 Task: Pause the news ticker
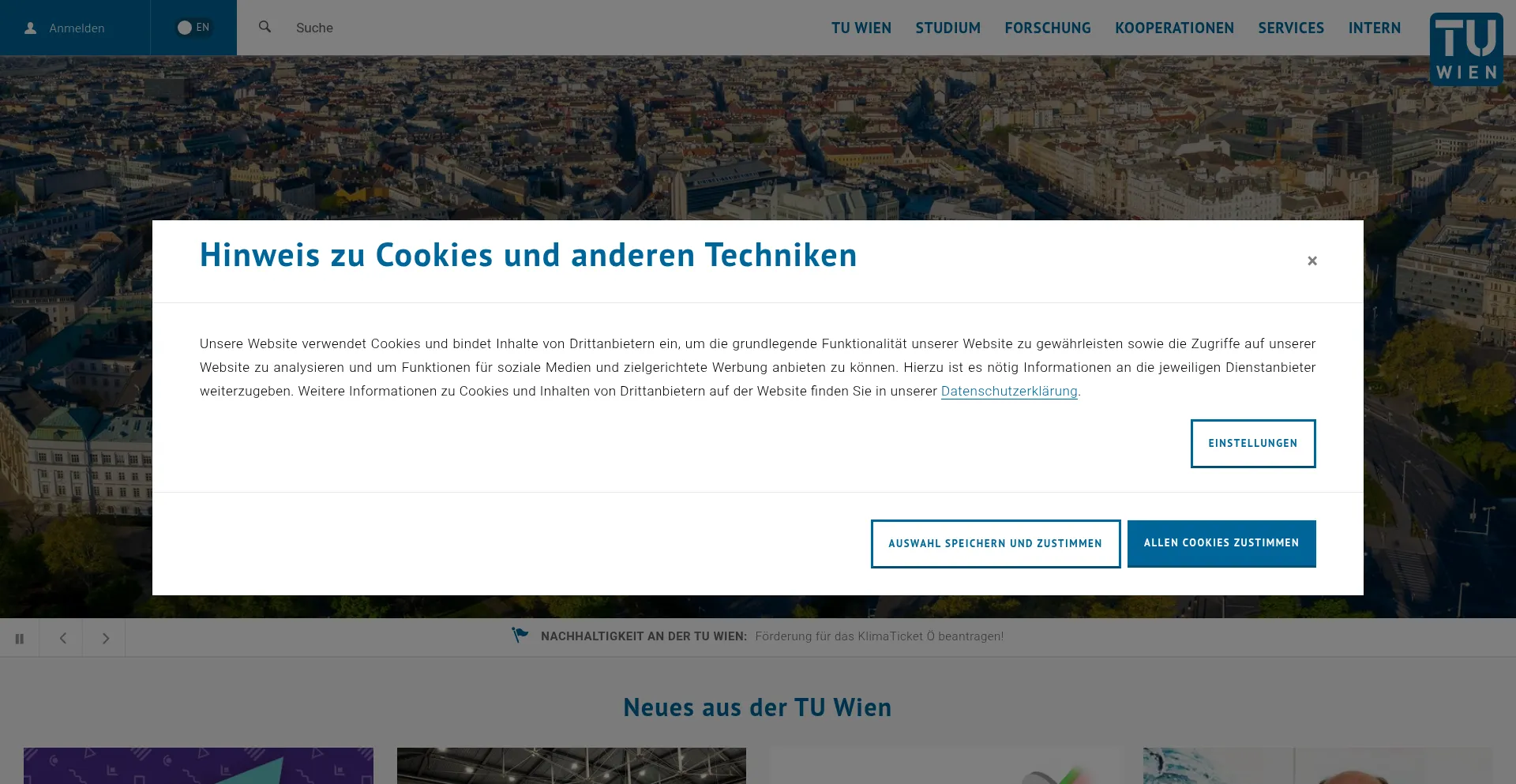(20, 638)
